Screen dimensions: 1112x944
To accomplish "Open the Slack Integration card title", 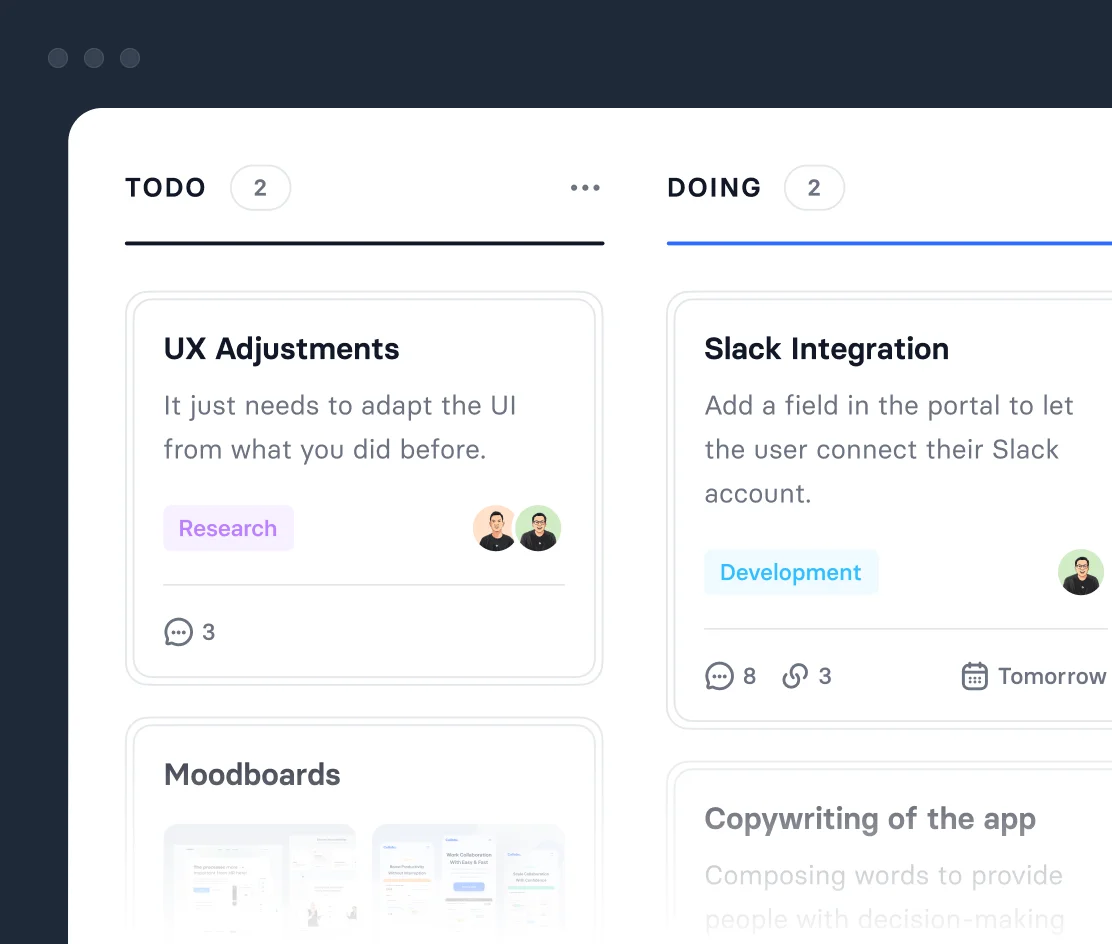I will 826,349.
